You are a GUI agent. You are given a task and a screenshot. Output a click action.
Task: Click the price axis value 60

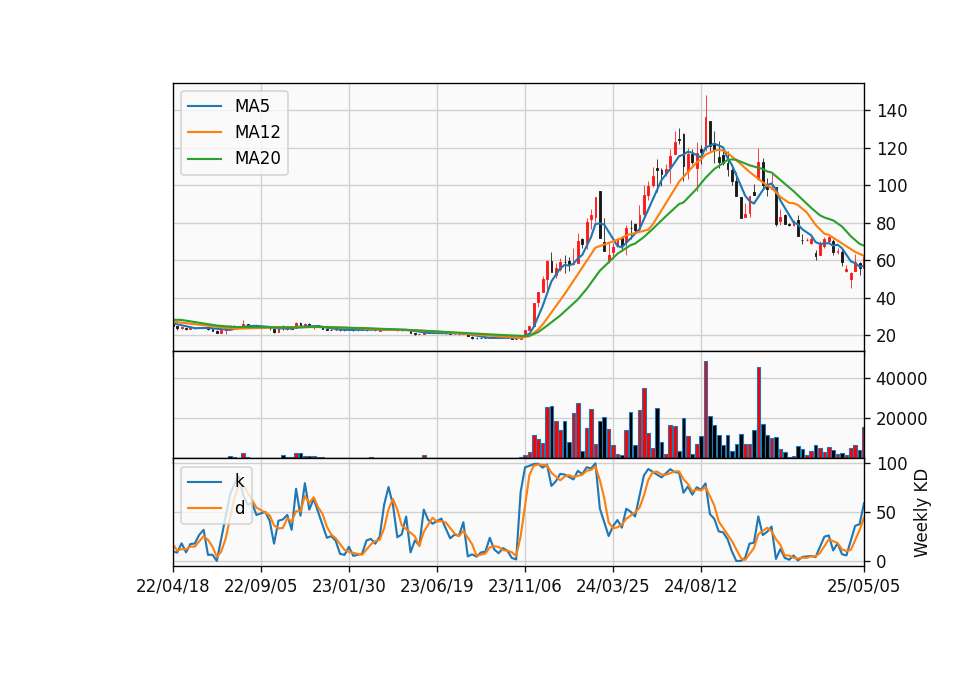pyautogui.click(x=888, y=261)
